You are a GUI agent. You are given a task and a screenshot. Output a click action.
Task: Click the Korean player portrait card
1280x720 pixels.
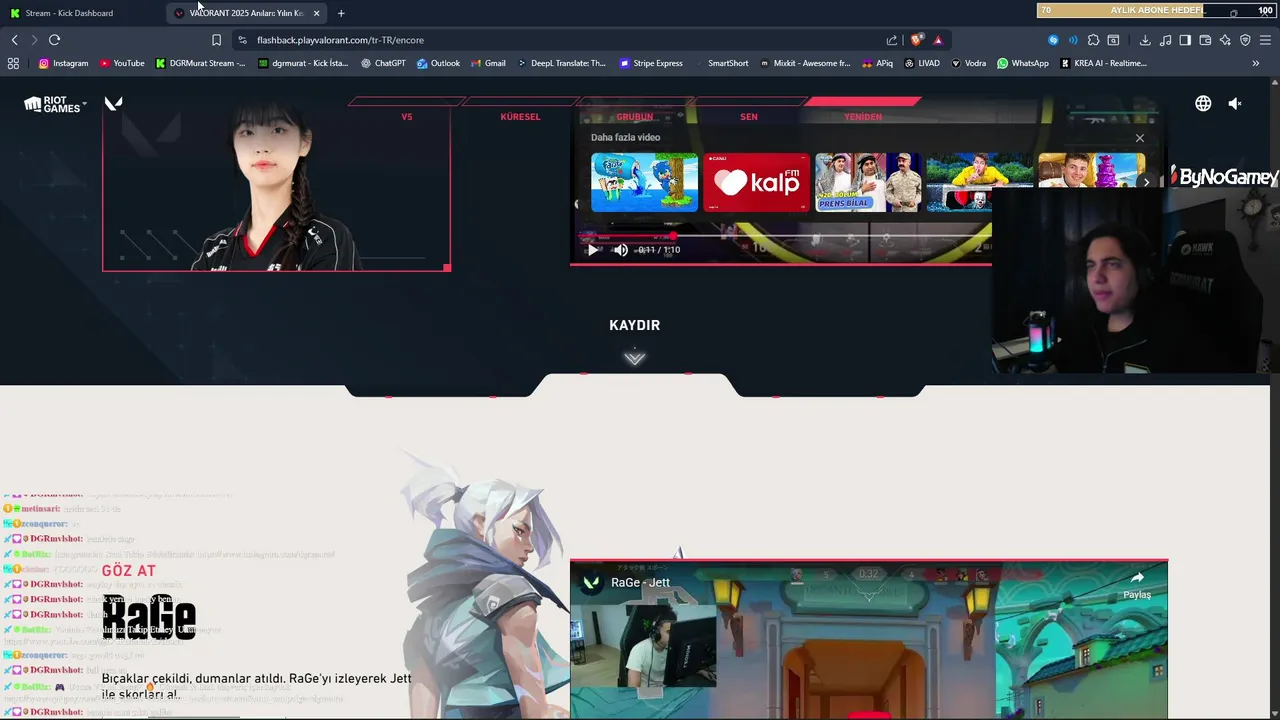coord(276,187)
